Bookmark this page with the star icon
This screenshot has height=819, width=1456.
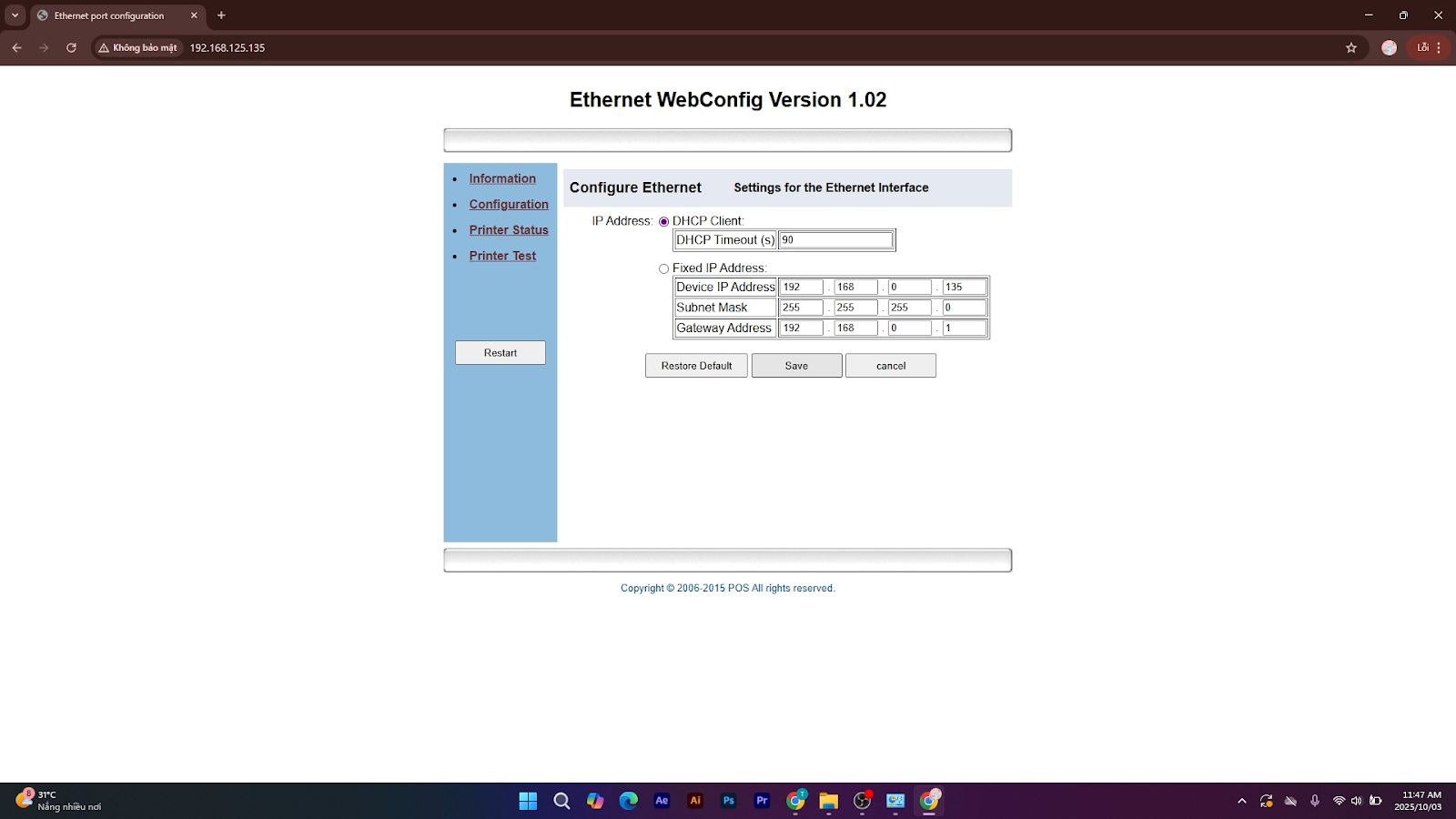[1351, 47]
